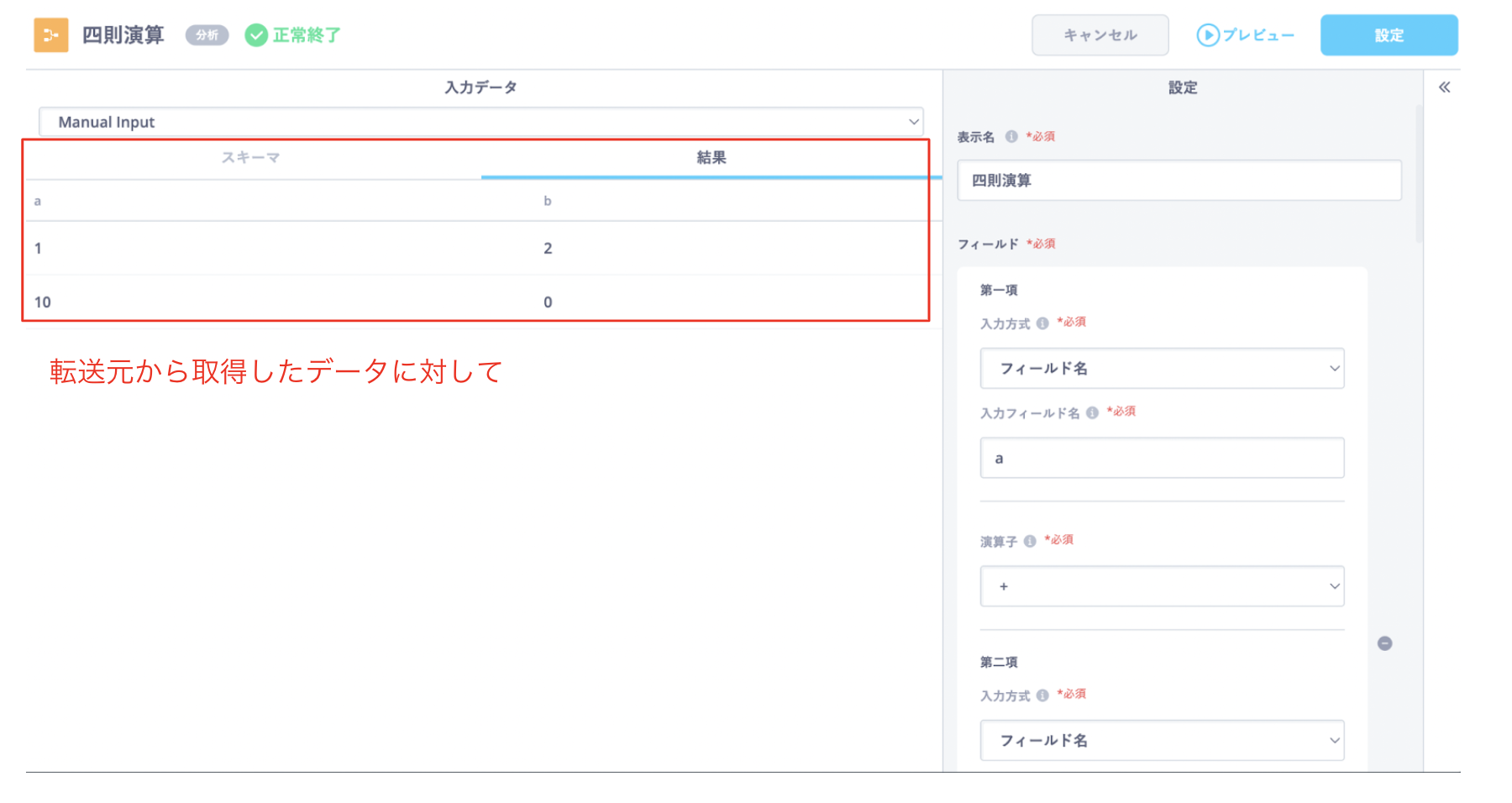Click the プレビュー play icon

[x=1208, y=35]
